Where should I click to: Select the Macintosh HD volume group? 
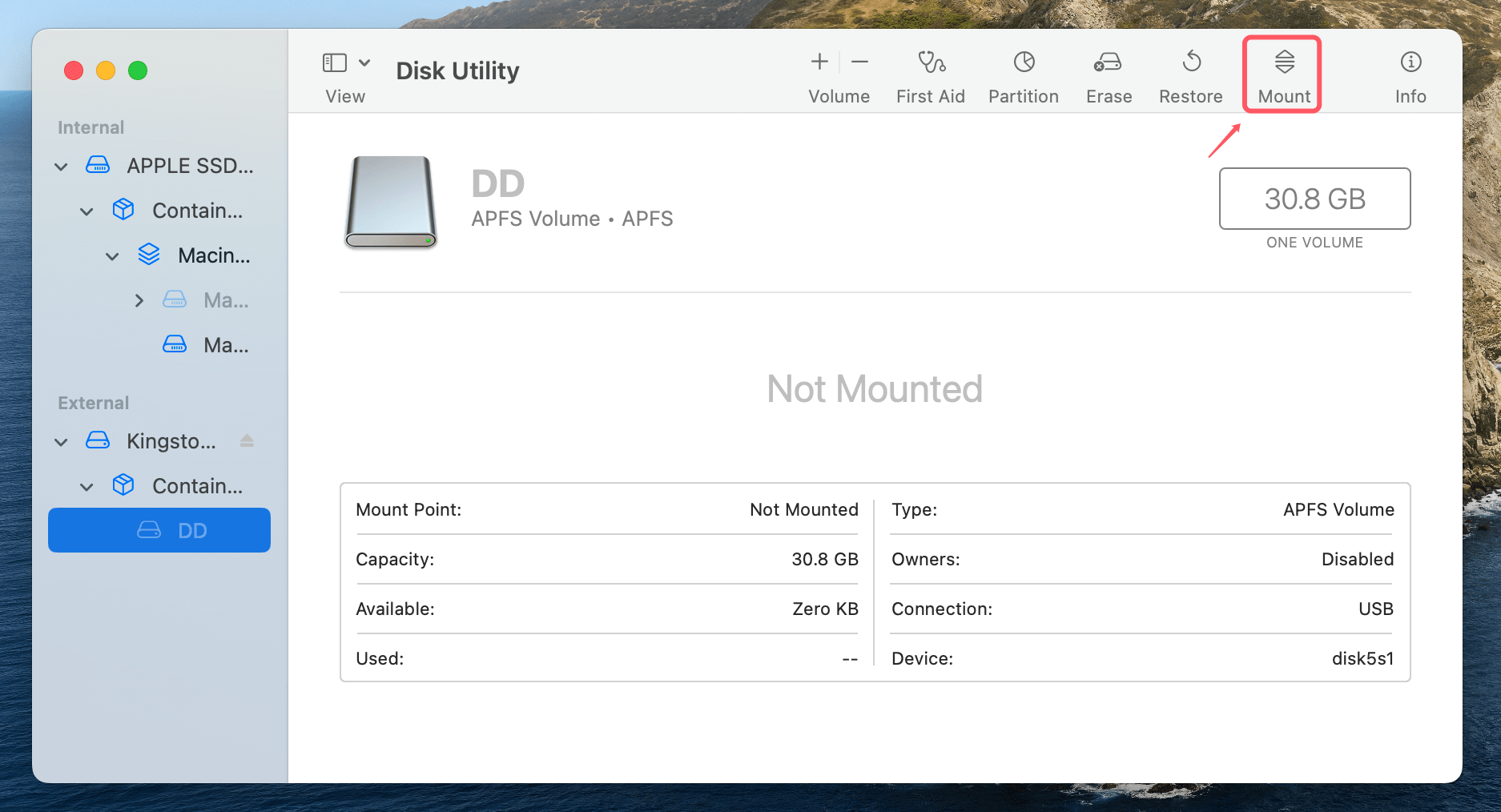click(211, 255)
